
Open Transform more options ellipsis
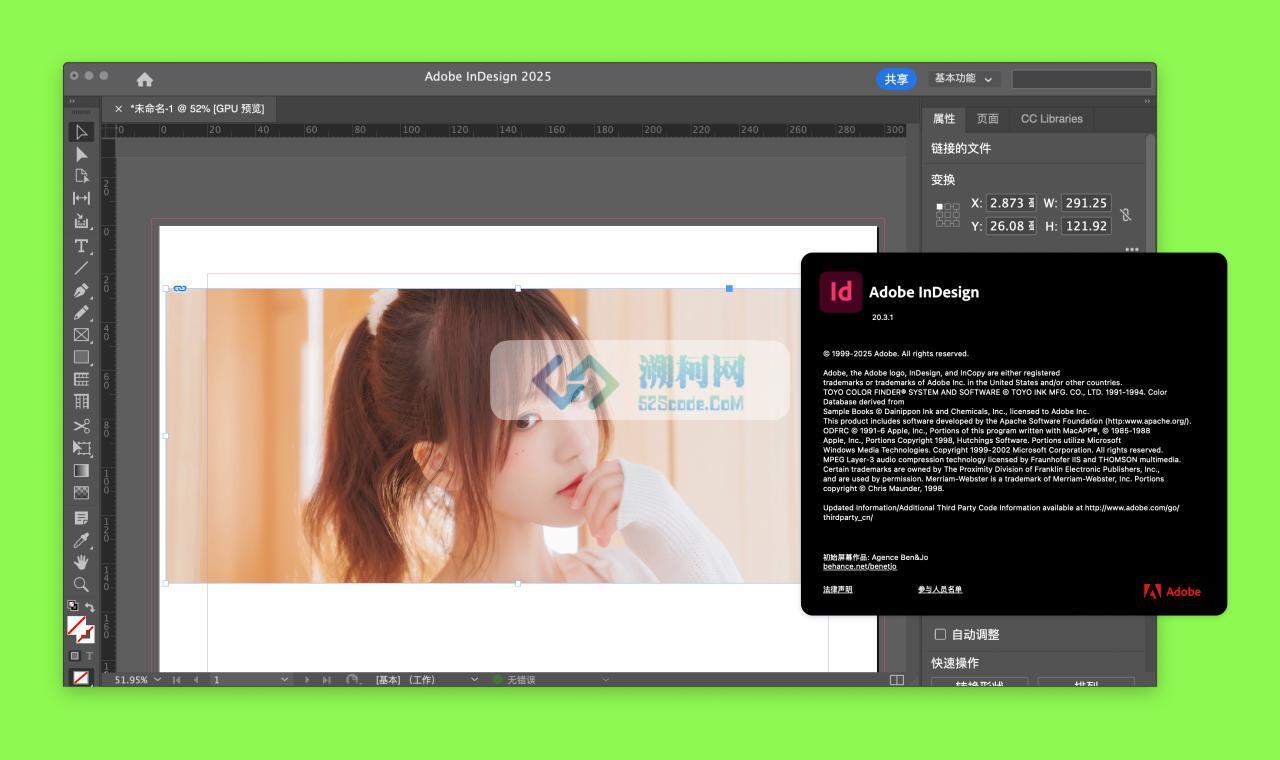(1132, 249)
